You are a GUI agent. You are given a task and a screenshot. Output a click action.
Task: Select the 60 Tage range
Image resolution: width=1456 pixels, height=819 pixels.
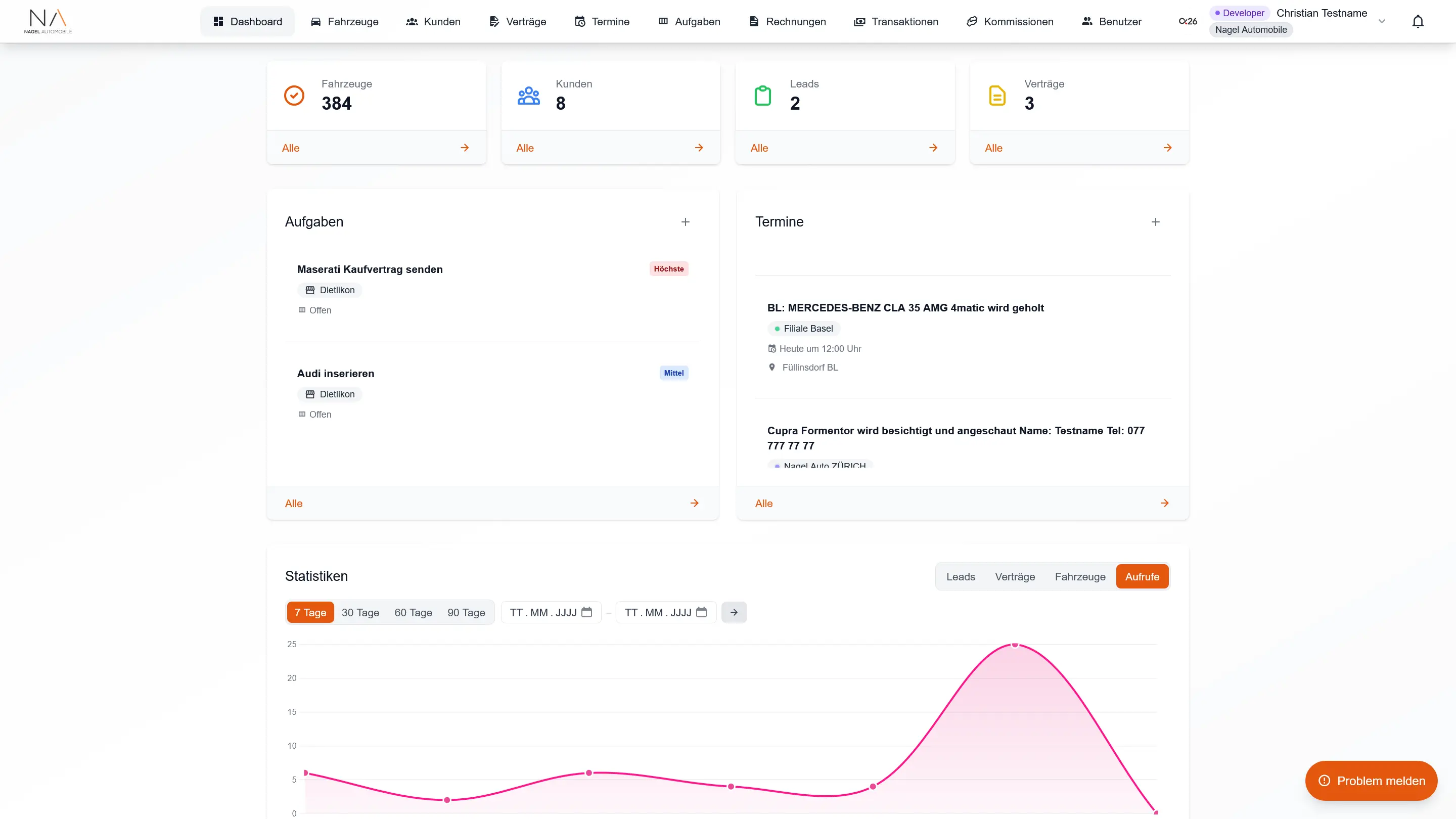(x=413, y=612)
